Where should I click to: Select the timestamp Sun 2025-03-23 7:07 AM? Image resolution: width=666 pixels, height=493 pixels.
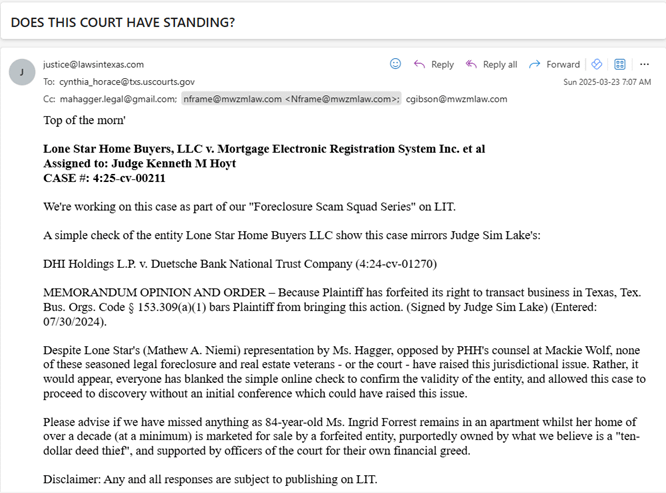607,82
